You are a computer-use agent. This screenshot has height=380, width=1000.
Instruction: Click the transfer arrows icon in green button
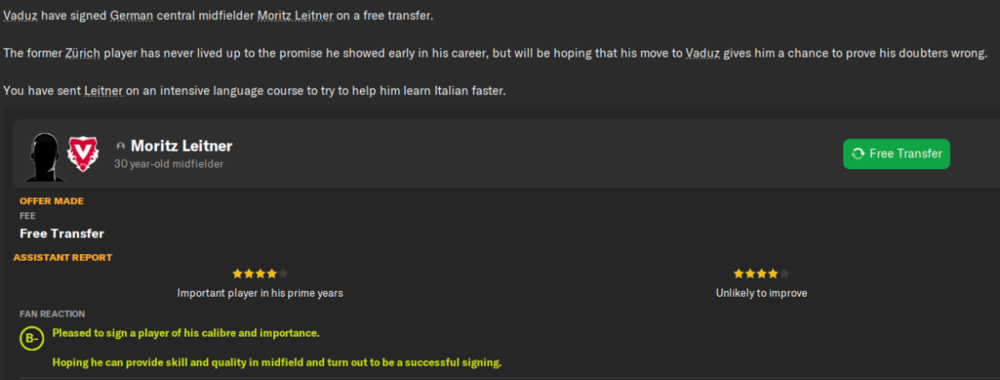coord(858,154)
